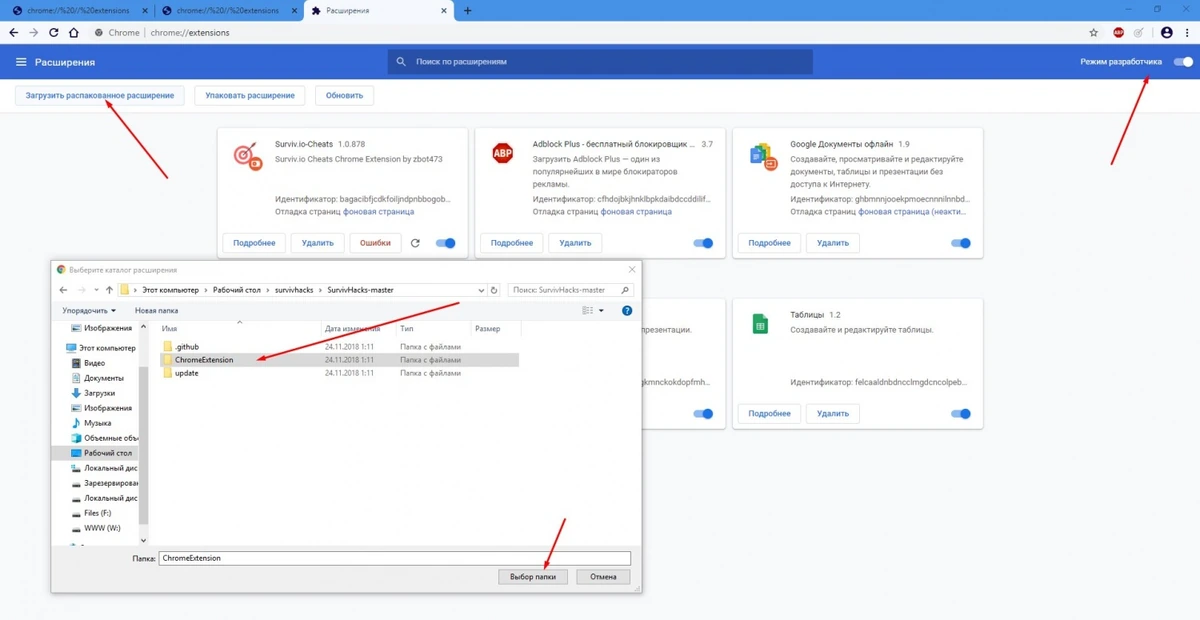Bookmark this page with the star icon
The width and height of the screenshot is (1200, 620).
(1094, 32)
